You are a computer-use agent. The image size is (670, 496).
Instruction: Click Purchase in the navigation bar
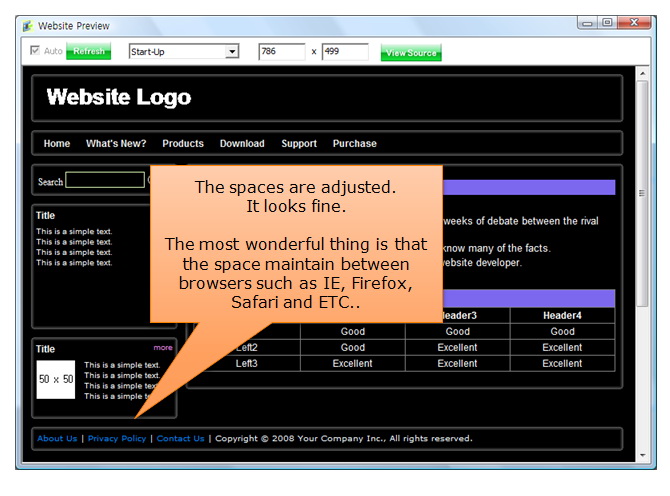pyautogui.click(x=355, y=144)
